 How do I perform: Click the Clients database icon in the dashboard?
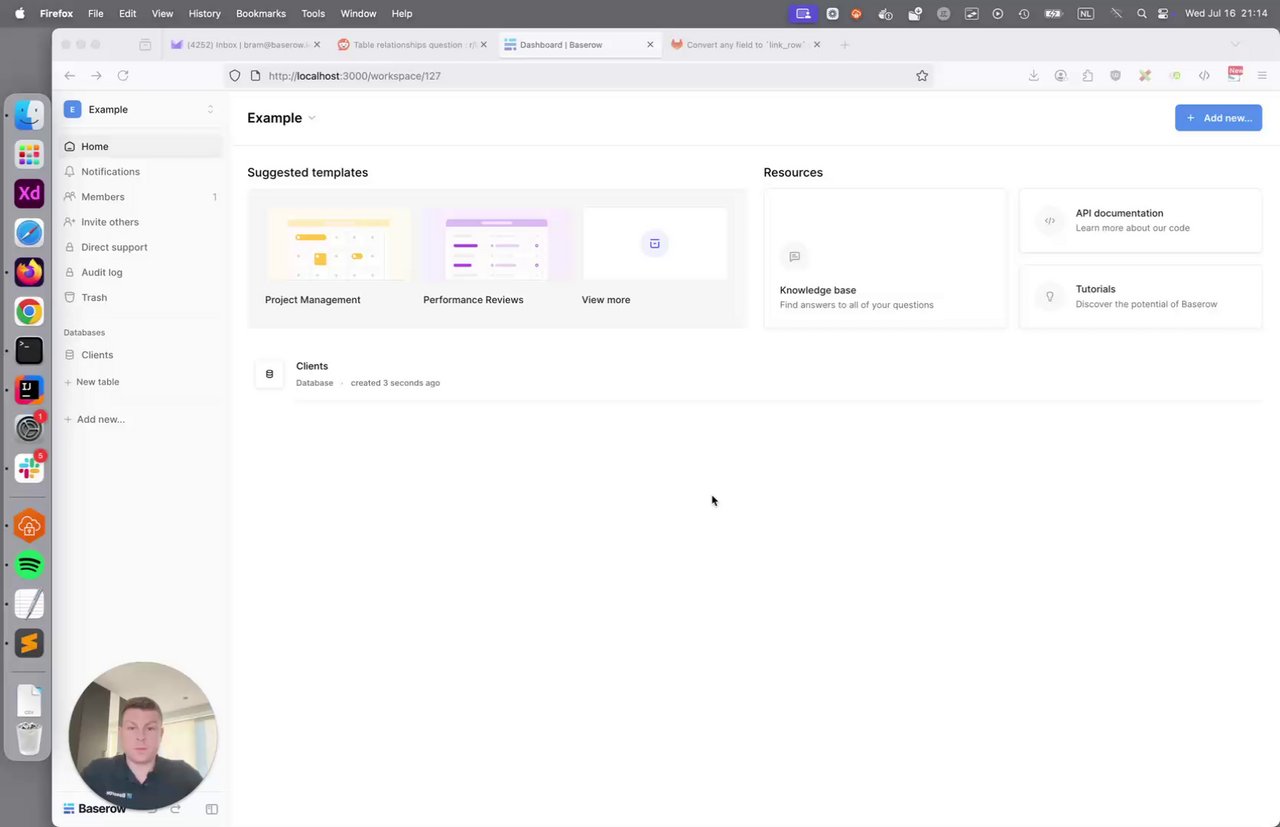coord(269,374)
